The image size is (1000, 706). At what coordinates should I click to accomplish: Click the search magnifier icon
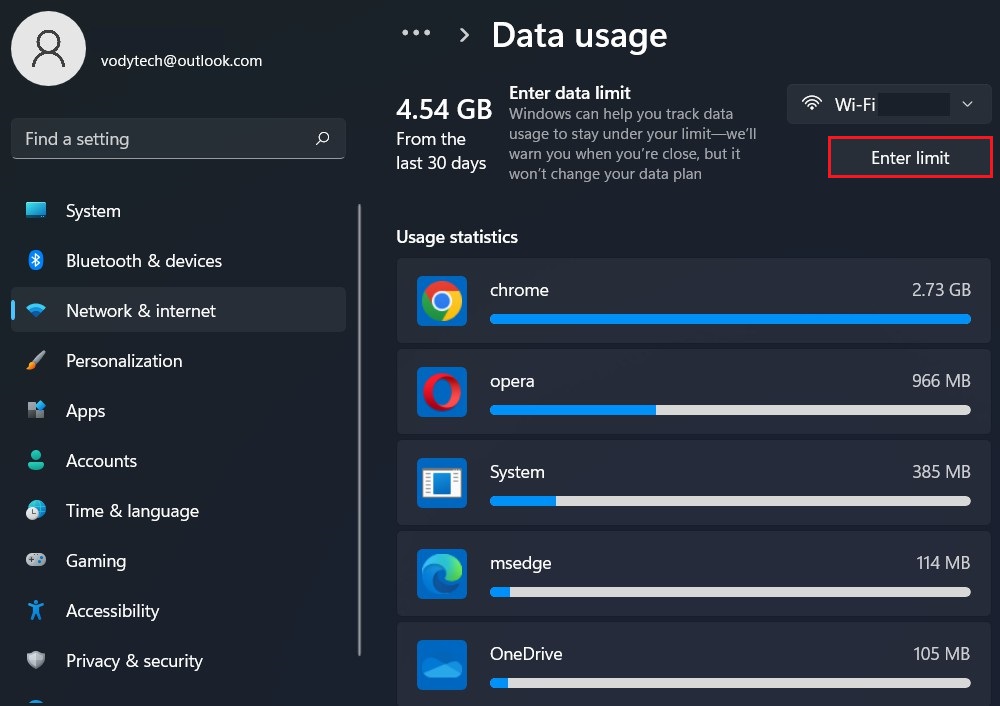point(322,139)
